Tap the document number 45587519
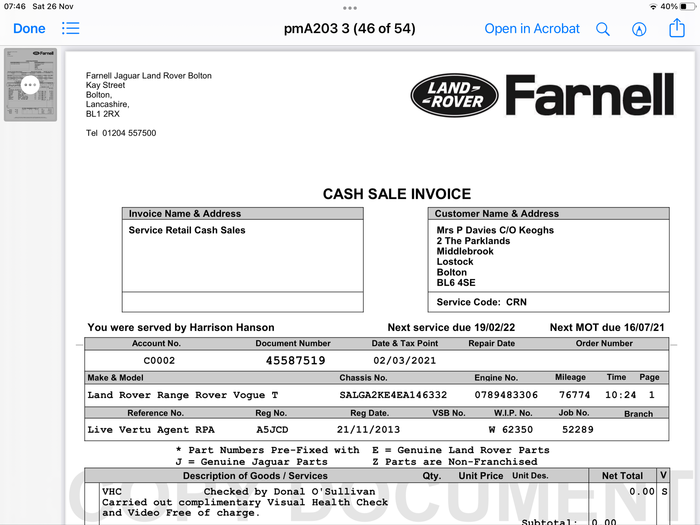Image resolution: width=700 pixels, height=525 pixels. point(296,360)
